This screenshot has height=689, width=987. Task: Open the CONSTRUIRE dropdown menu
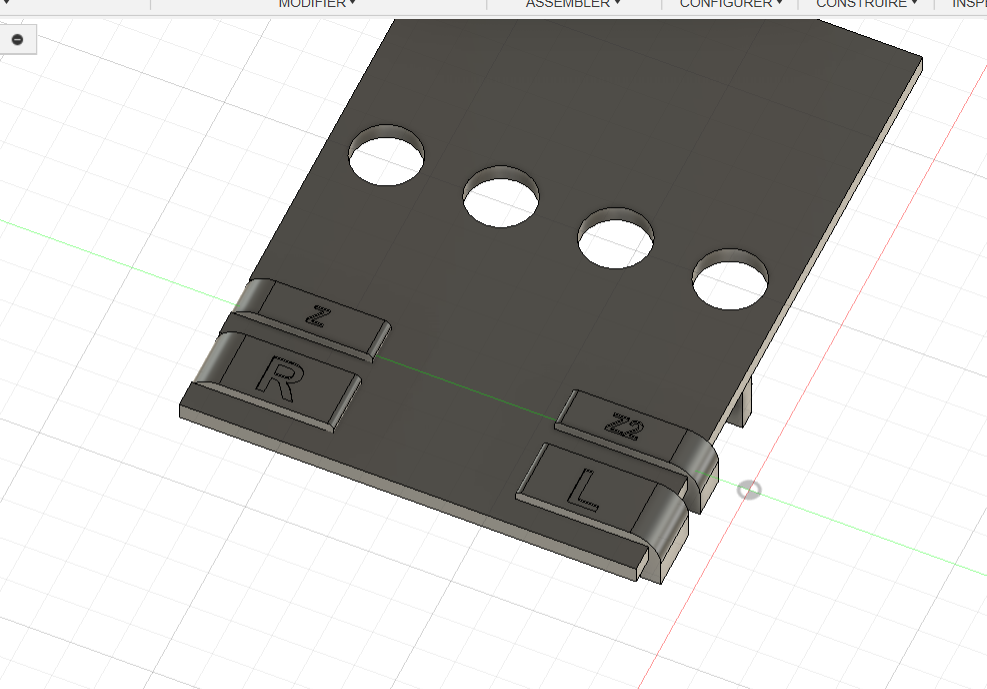click(x=866, y=4)
